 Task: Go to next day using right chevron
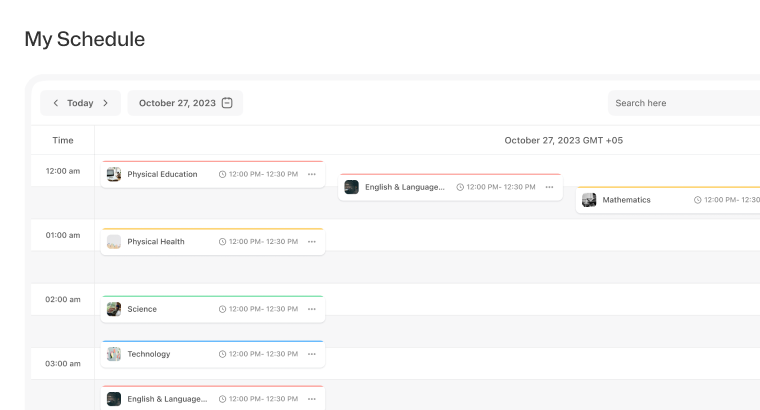click(x=105, y=103)
